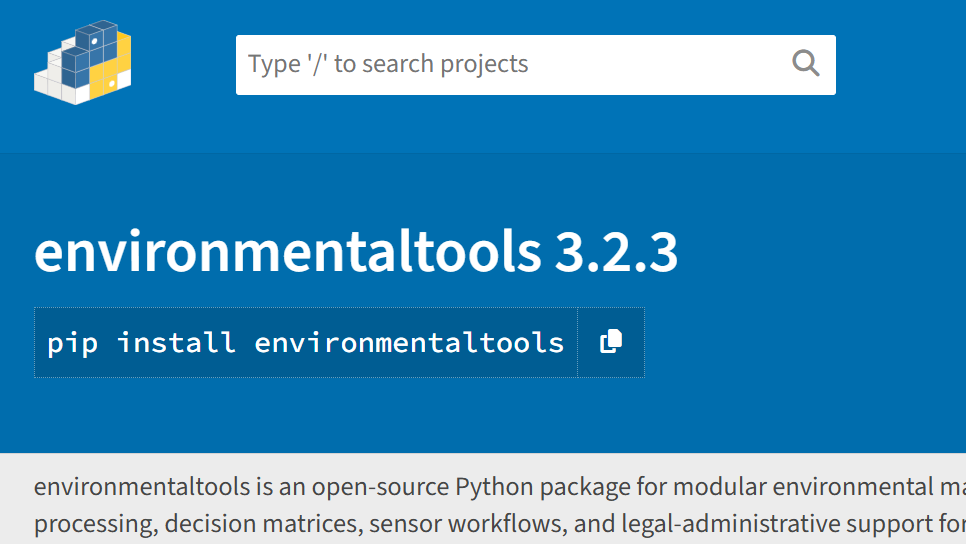Click the PyPI cube logo
Viewport: 966px width, 548px height.
click(x=83, y=62)
